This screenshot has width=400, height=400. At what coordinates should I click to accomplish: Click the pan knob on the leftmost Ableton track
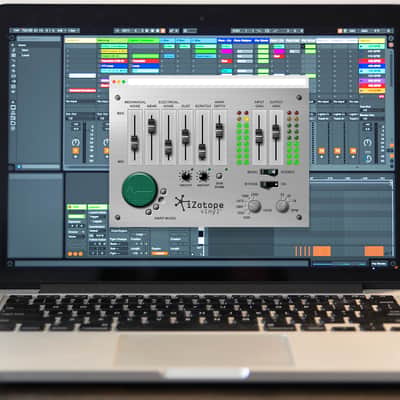76,142
